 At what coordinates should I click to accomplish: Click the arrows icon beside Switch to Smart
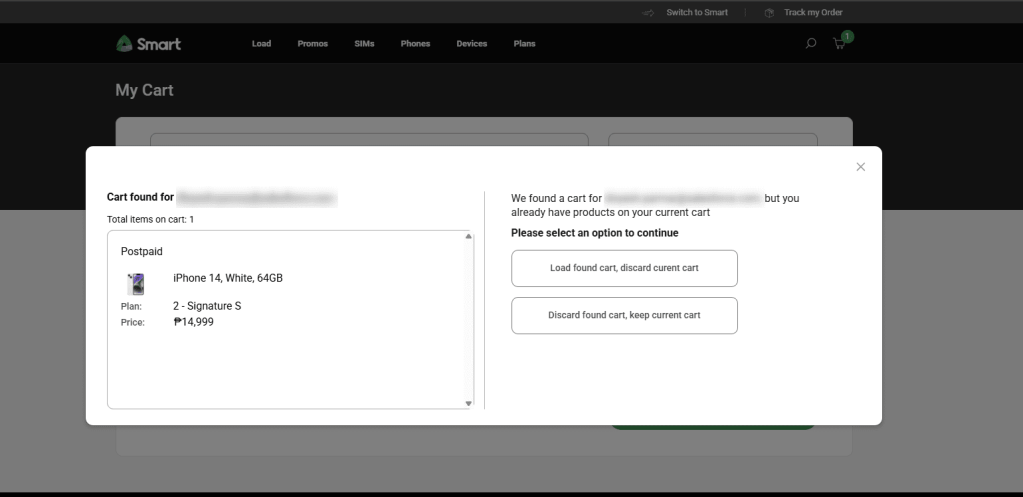pos(648,12)
